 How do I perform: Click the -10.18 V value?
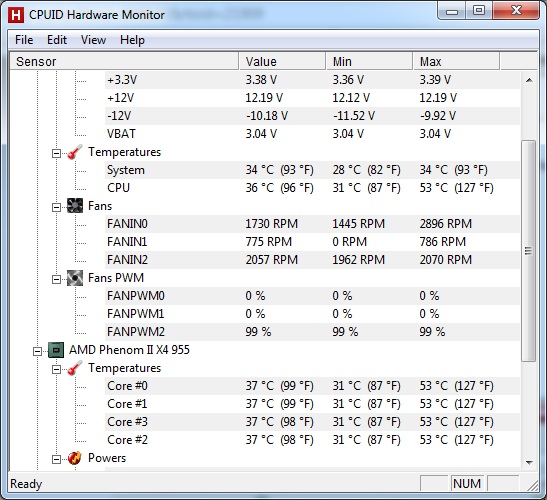tap(267, 116)
